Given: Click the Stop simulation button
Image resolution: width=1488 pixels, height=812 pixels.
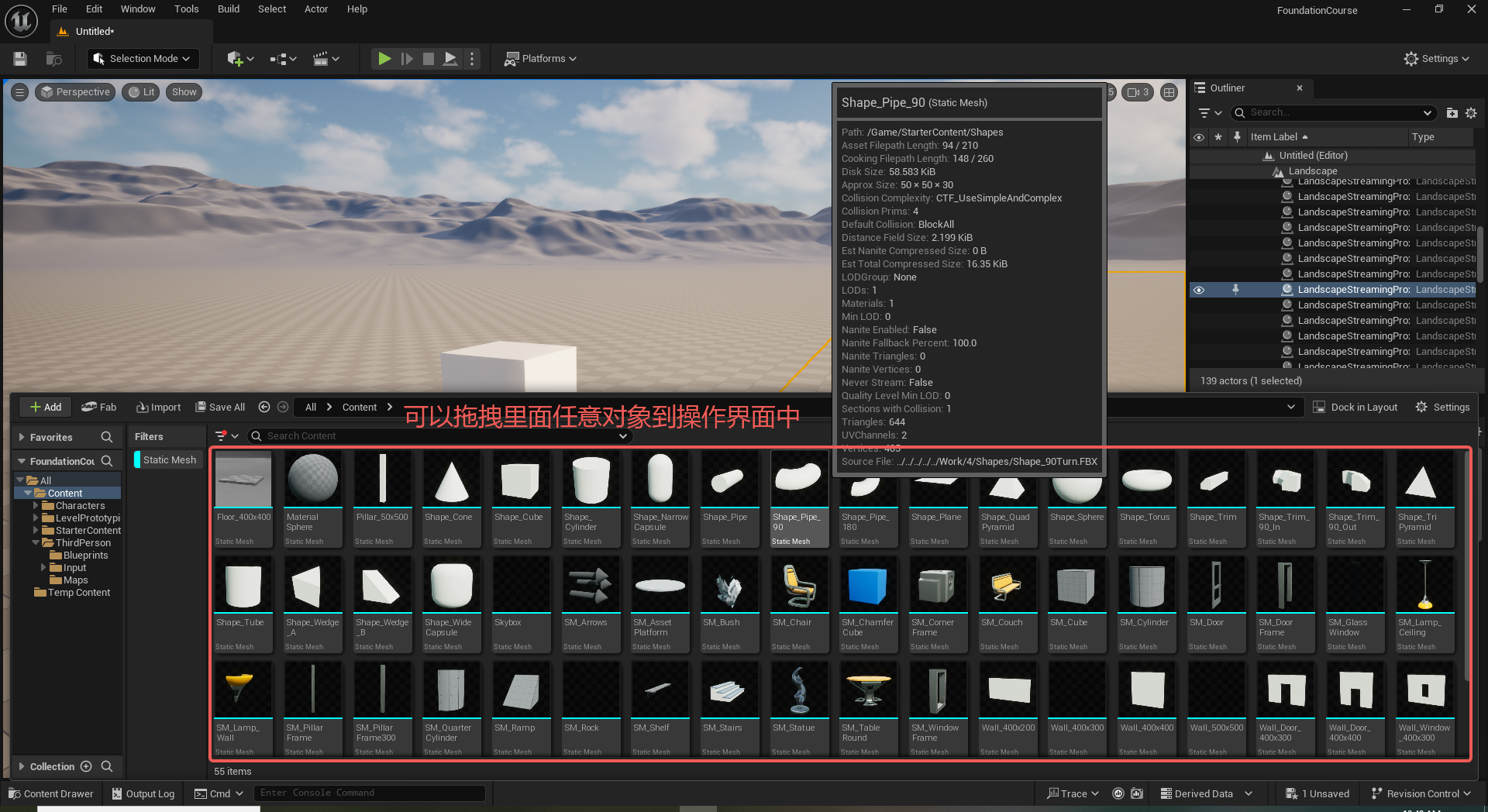Looking at the screenshot, I should tap(428, 59).
